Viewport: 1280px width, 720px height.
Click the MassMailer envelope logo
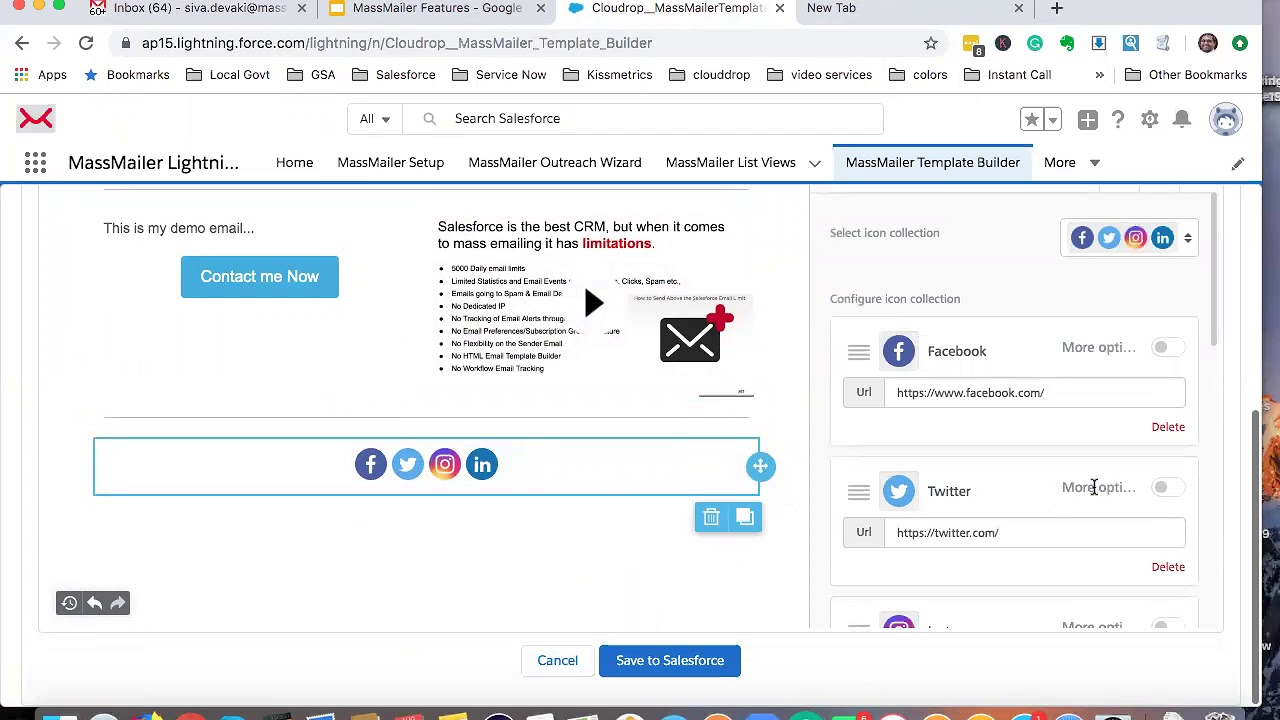point(35,119)
